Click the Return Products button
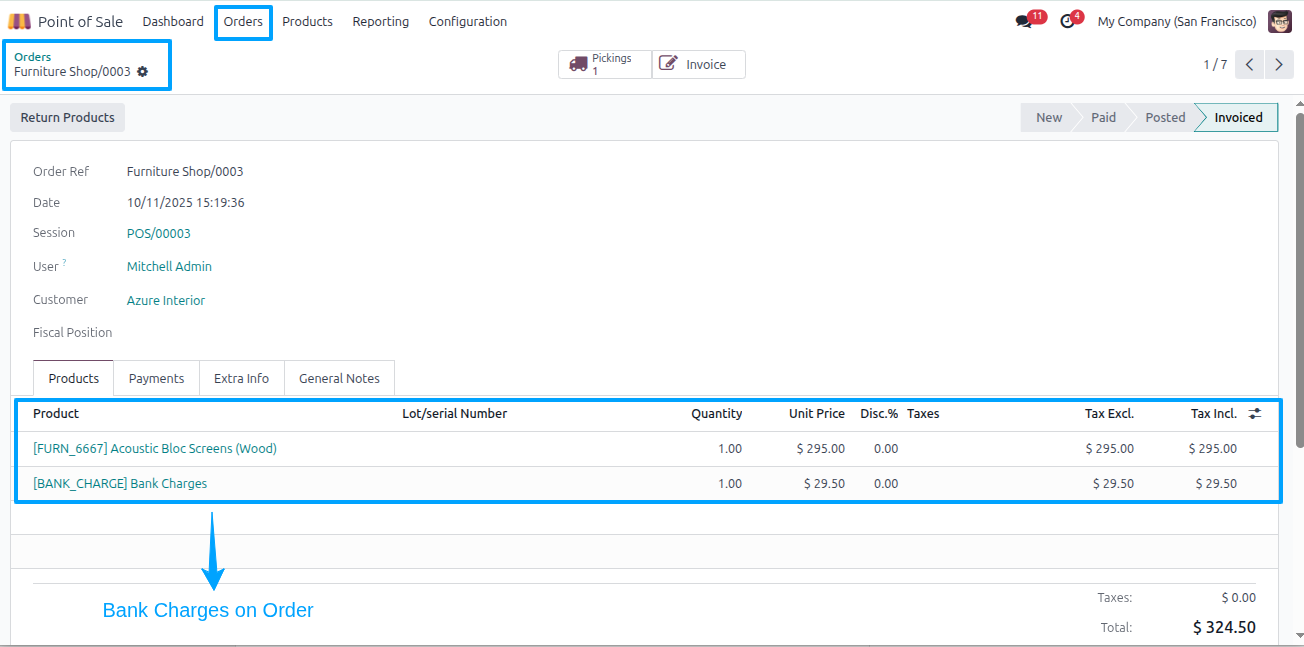The height and width of the screenshot is (647, 1304). (68, 117)
